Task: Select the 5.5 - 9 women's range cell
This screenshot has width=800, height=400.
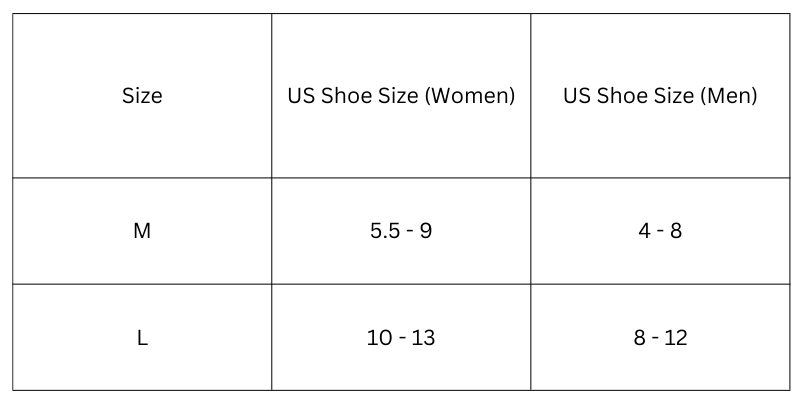Action: point(401,231)
